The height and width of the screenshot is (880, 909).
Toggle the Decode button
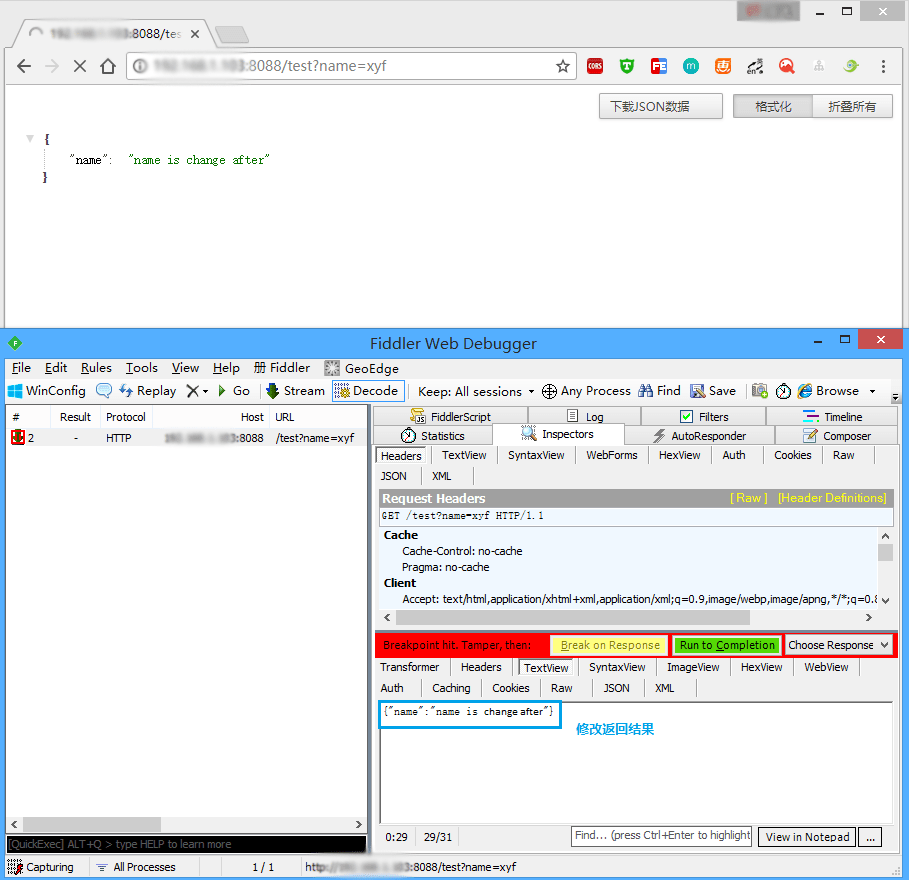tap(368, 391)
